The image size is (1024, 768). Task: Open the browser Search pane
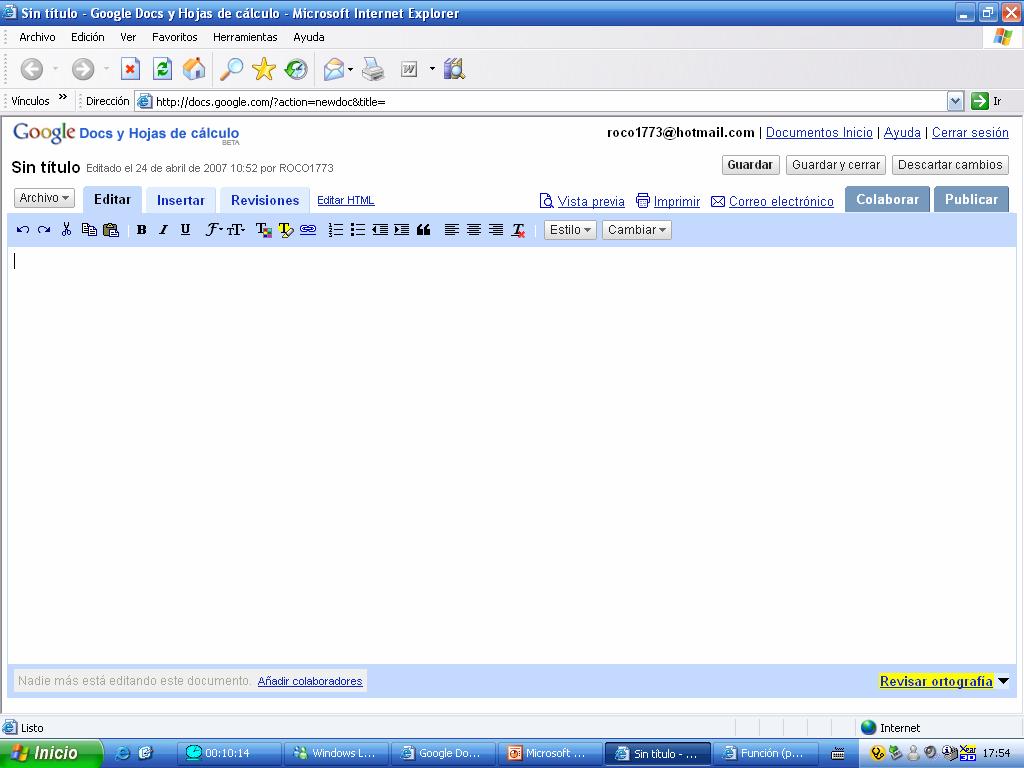231,69
